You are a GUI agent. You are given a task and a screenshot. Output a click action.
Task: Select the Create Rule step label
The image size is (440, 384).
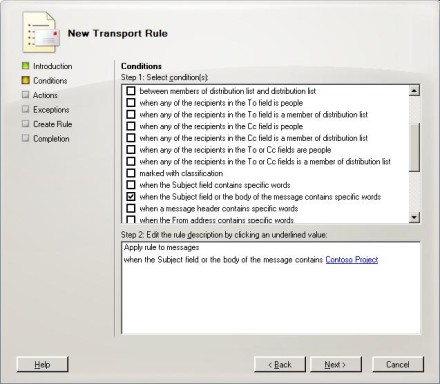(x=53, y=124)
